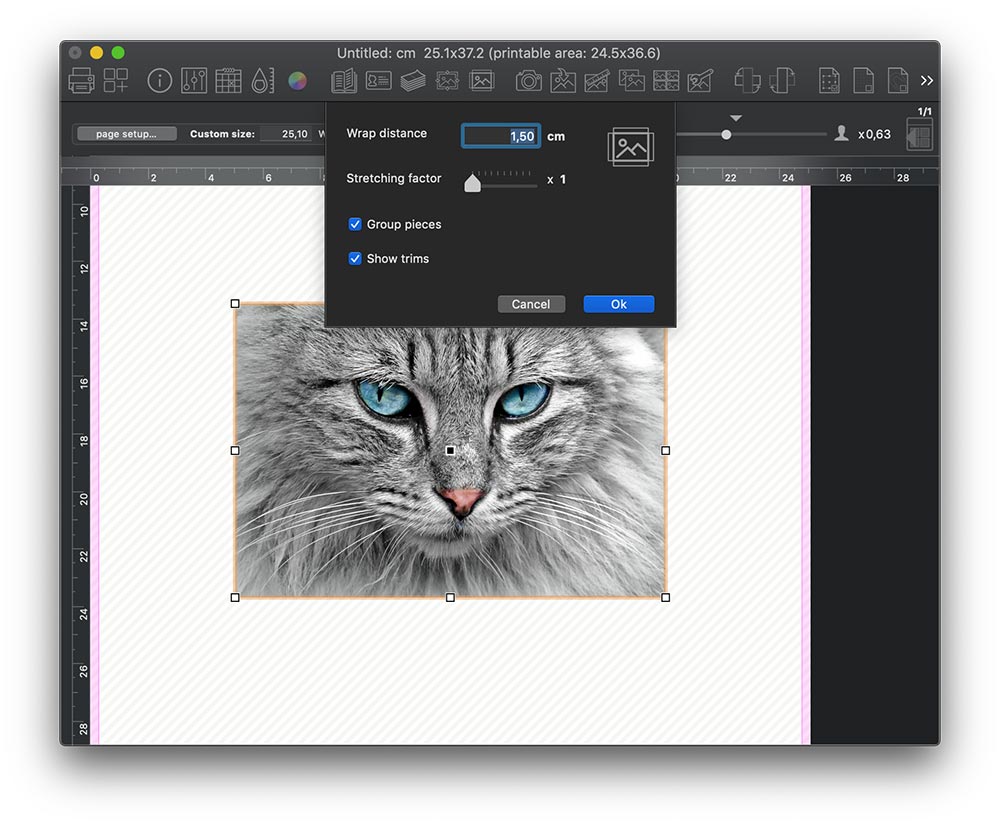The width and height of the screenshot is (1000, 825).
Task: Open the color wheel picker icon
Action: pos(298,81)
